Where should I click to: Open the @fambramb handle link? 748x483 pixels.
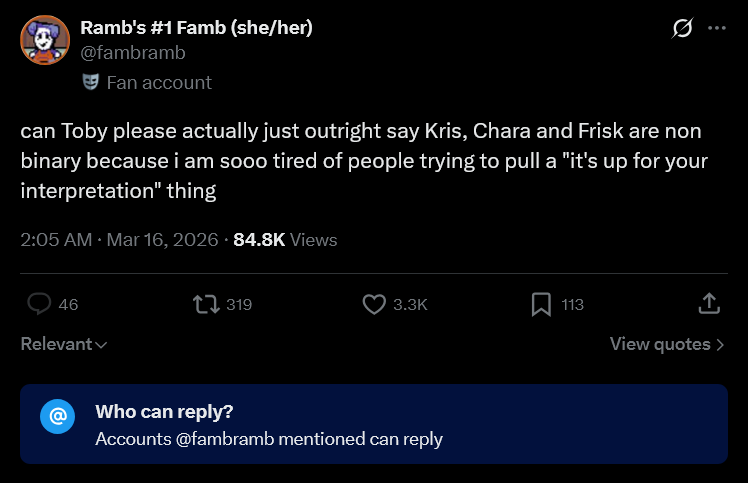click(x=133, y=52)
